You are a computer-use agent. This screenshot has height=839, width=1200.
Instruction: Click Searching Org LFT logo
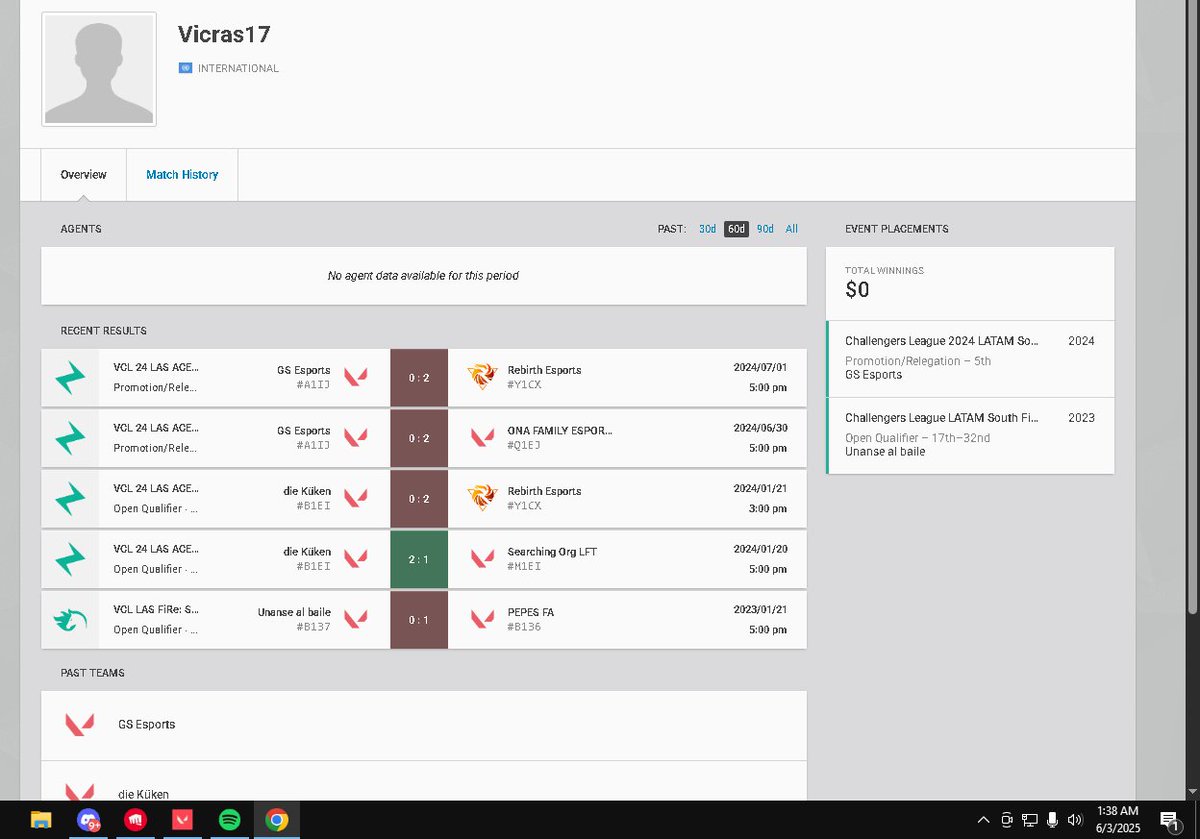(x=483, y=559)
